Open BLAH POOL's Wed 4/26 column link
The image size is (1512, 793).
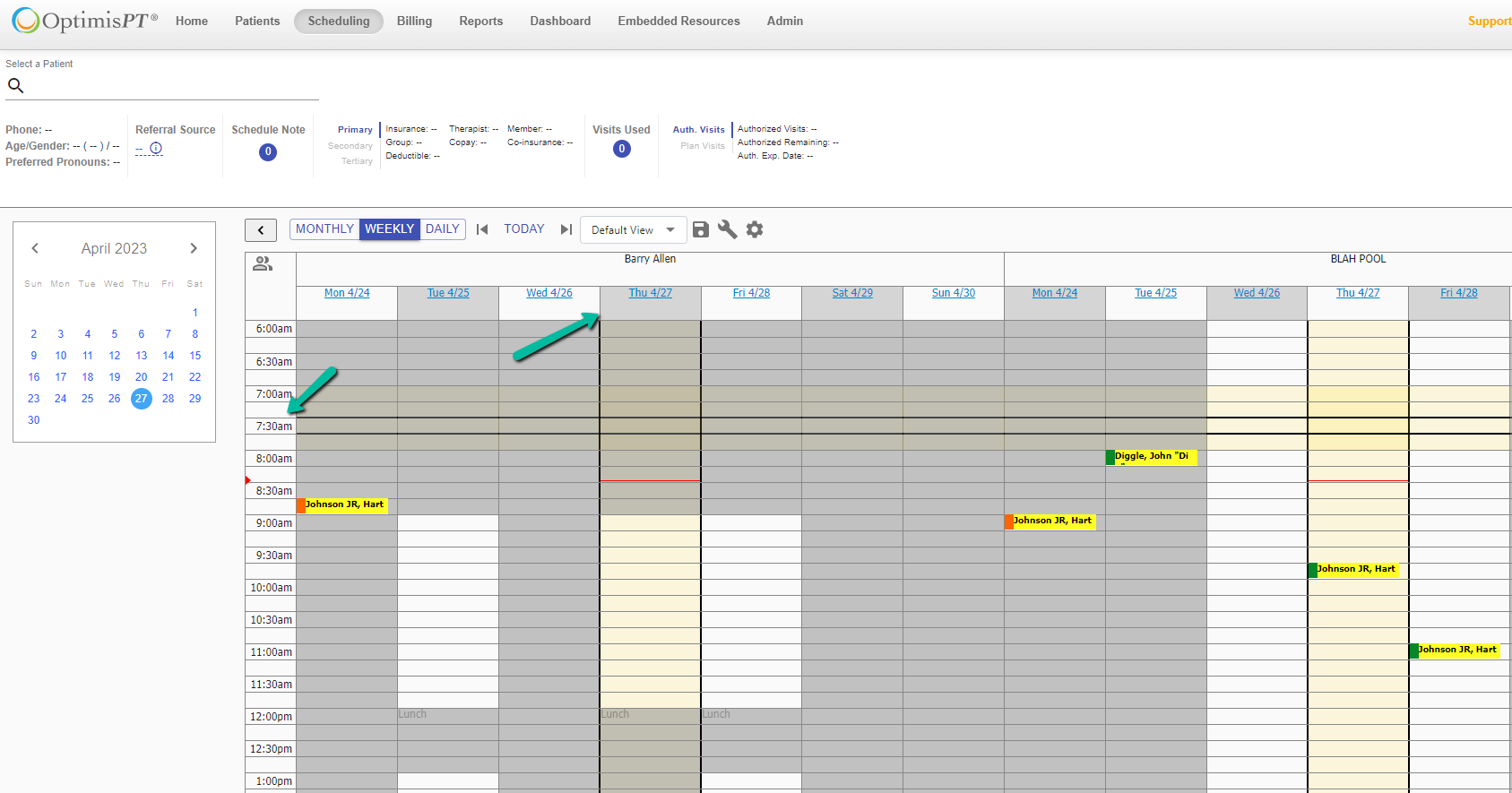[x=1257, y=293]
